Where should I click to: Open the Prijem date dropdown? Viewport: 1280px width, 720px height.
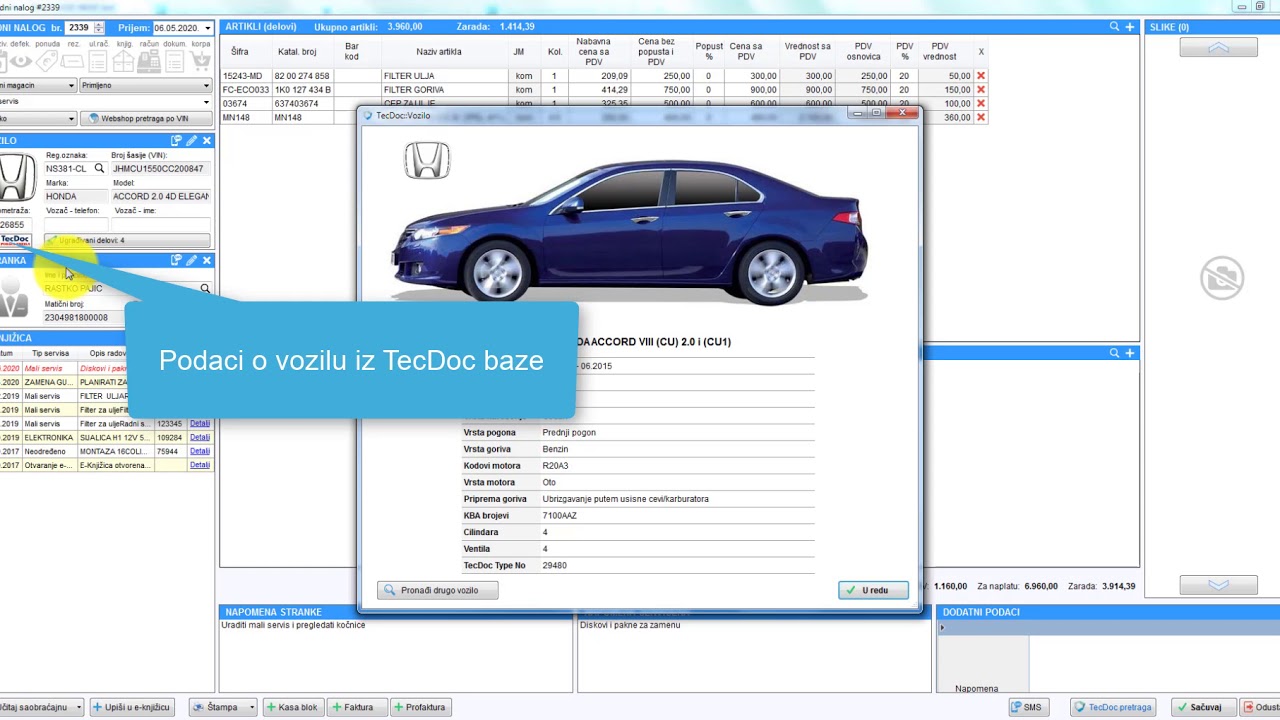[207, 28]
